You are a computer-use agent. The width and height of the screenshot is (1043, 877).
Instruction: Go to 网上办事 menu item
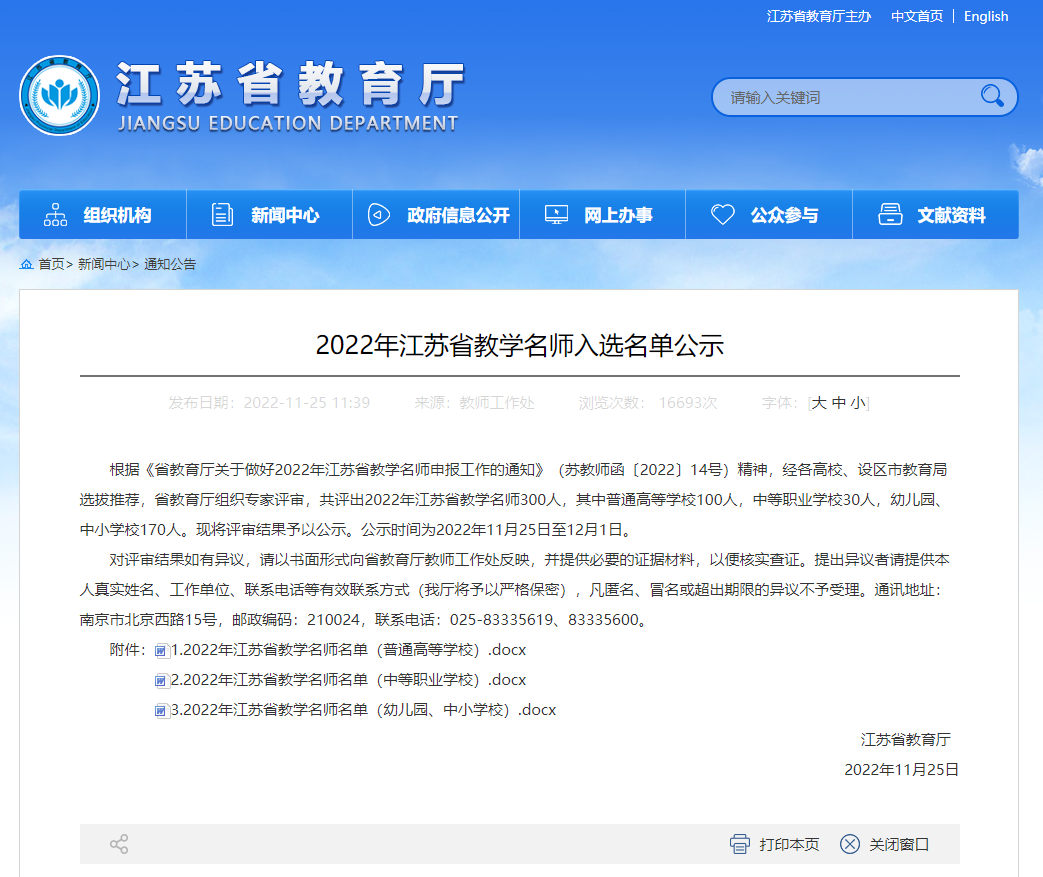click(x=602, y=215)
